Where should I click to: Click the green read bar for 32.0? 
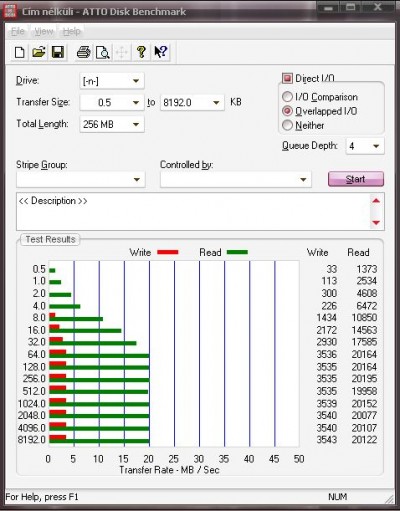pyautogui.click(x=93, y=343)
